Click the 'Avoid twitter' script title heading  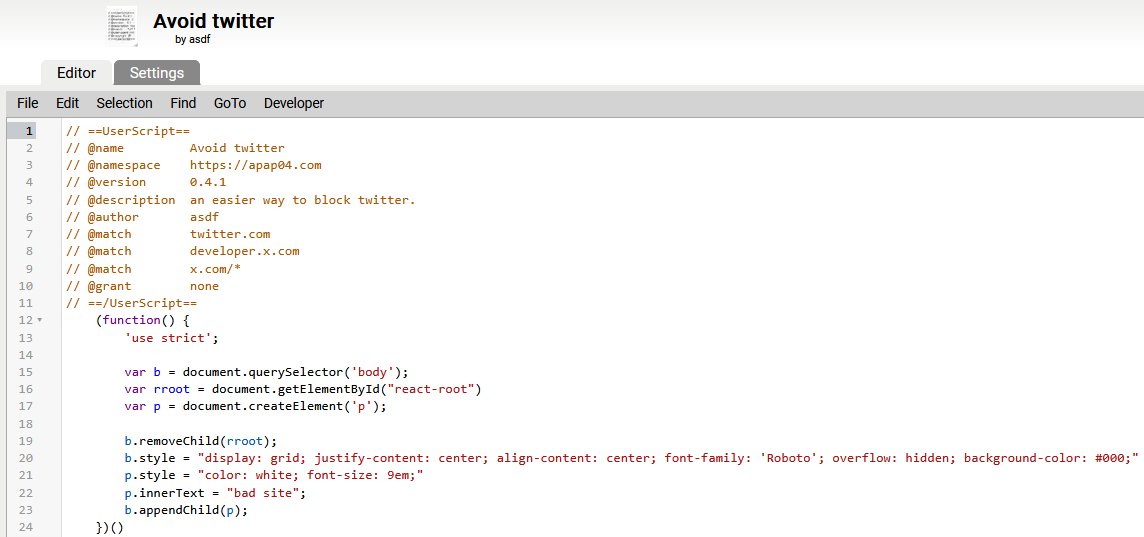point(214,21)
